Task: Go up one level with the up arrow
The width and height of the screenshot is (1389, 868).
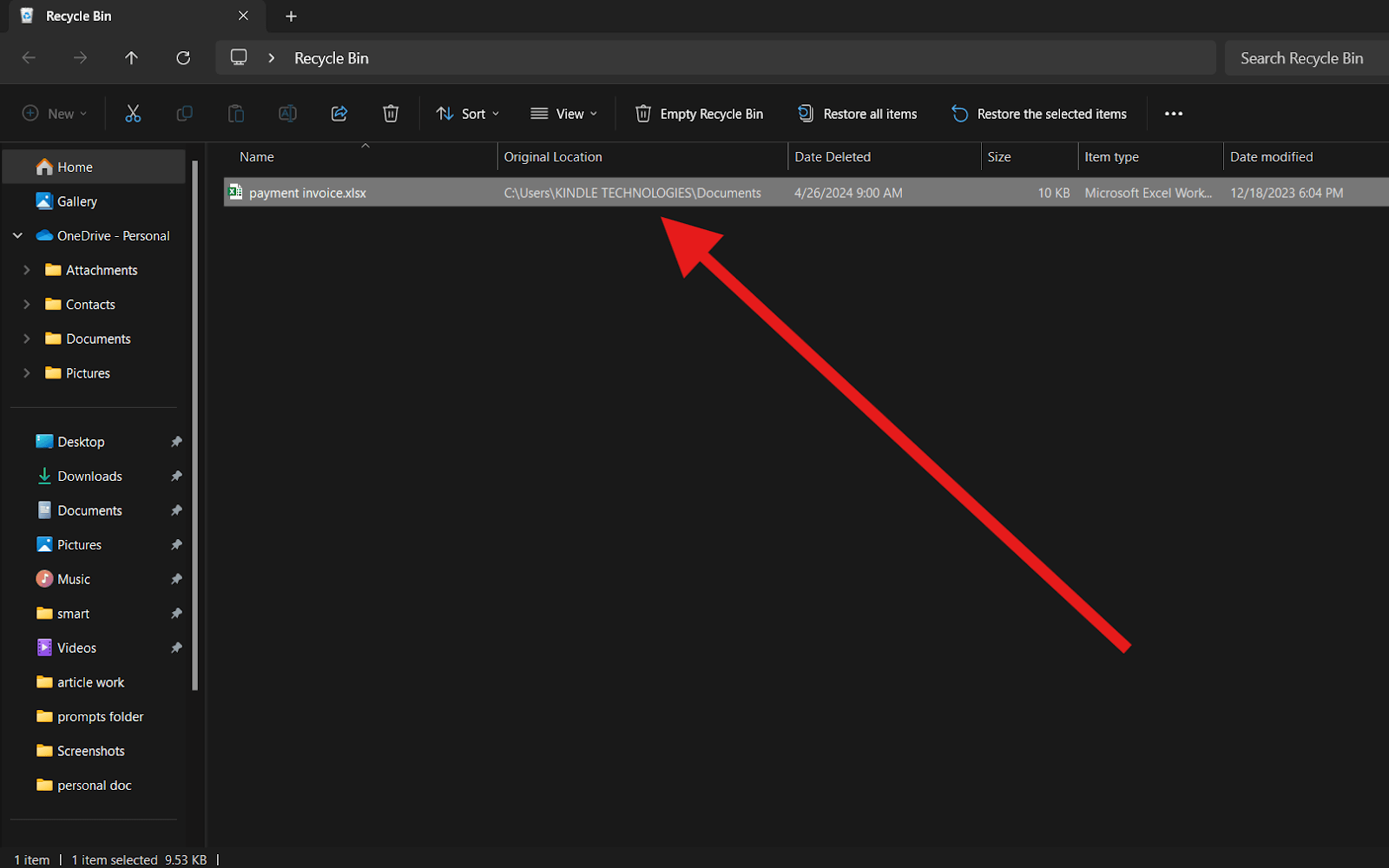Action: tap(131, 58)
